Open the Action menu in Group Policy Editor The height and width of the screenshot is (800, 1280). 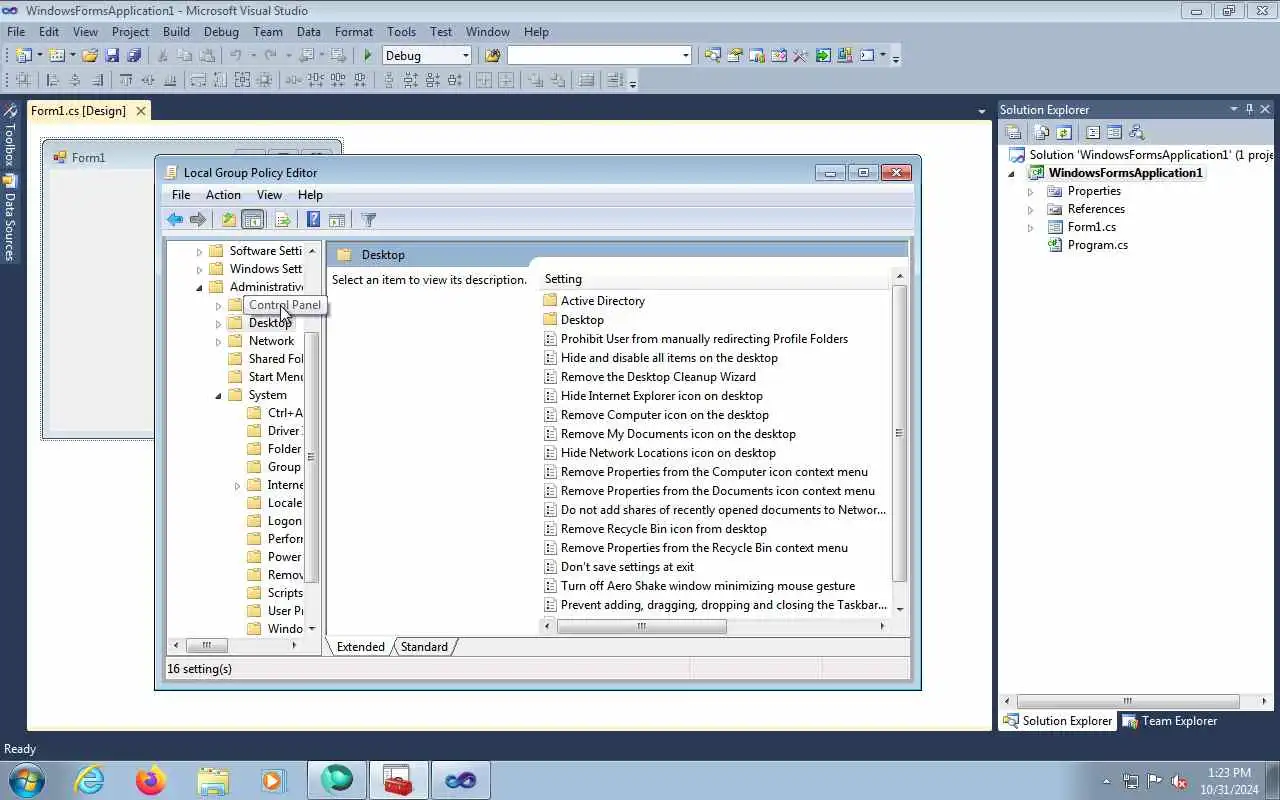[223, 195]
